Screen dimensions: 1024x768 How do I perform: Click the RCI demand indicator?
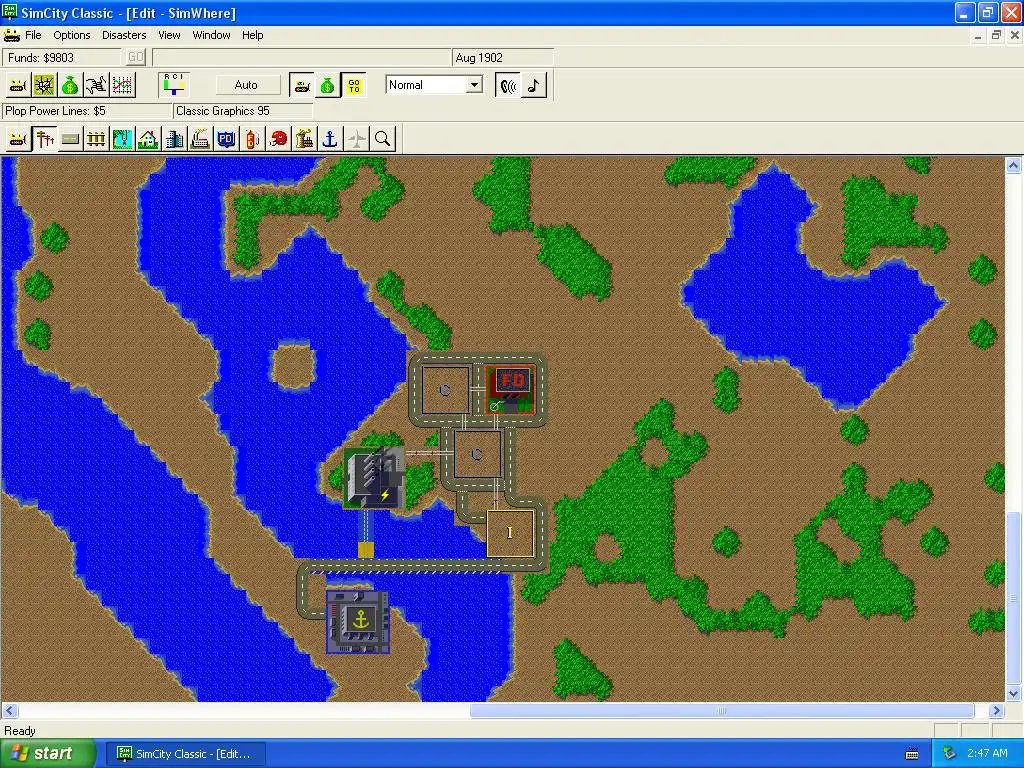(174, 86)
